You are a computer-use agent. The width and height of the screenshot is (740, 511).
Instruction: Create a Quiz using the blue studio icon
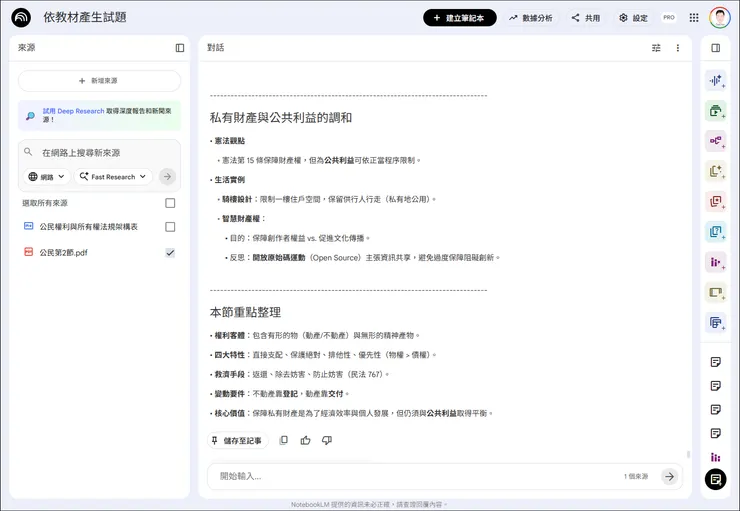click(x=716, y=232)
